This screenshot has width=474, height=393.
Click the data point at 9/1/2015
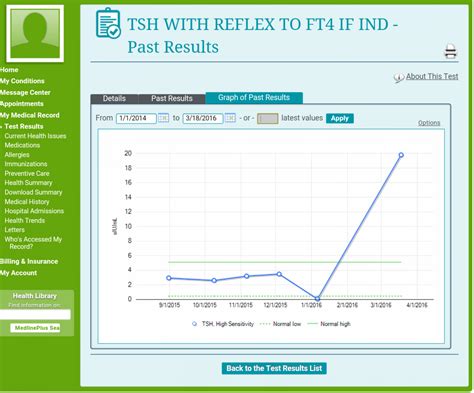(169, 278)
